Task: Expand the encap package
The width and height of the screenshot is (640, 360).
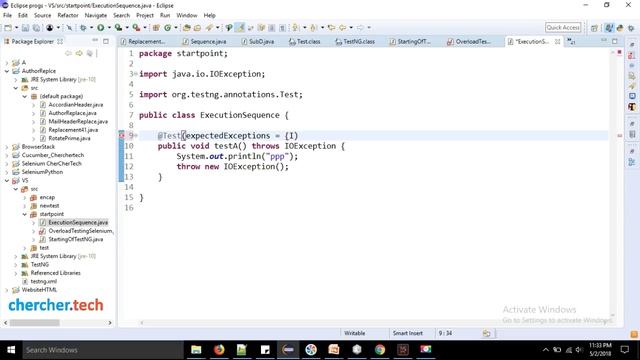Action: (x=24, y=198)
